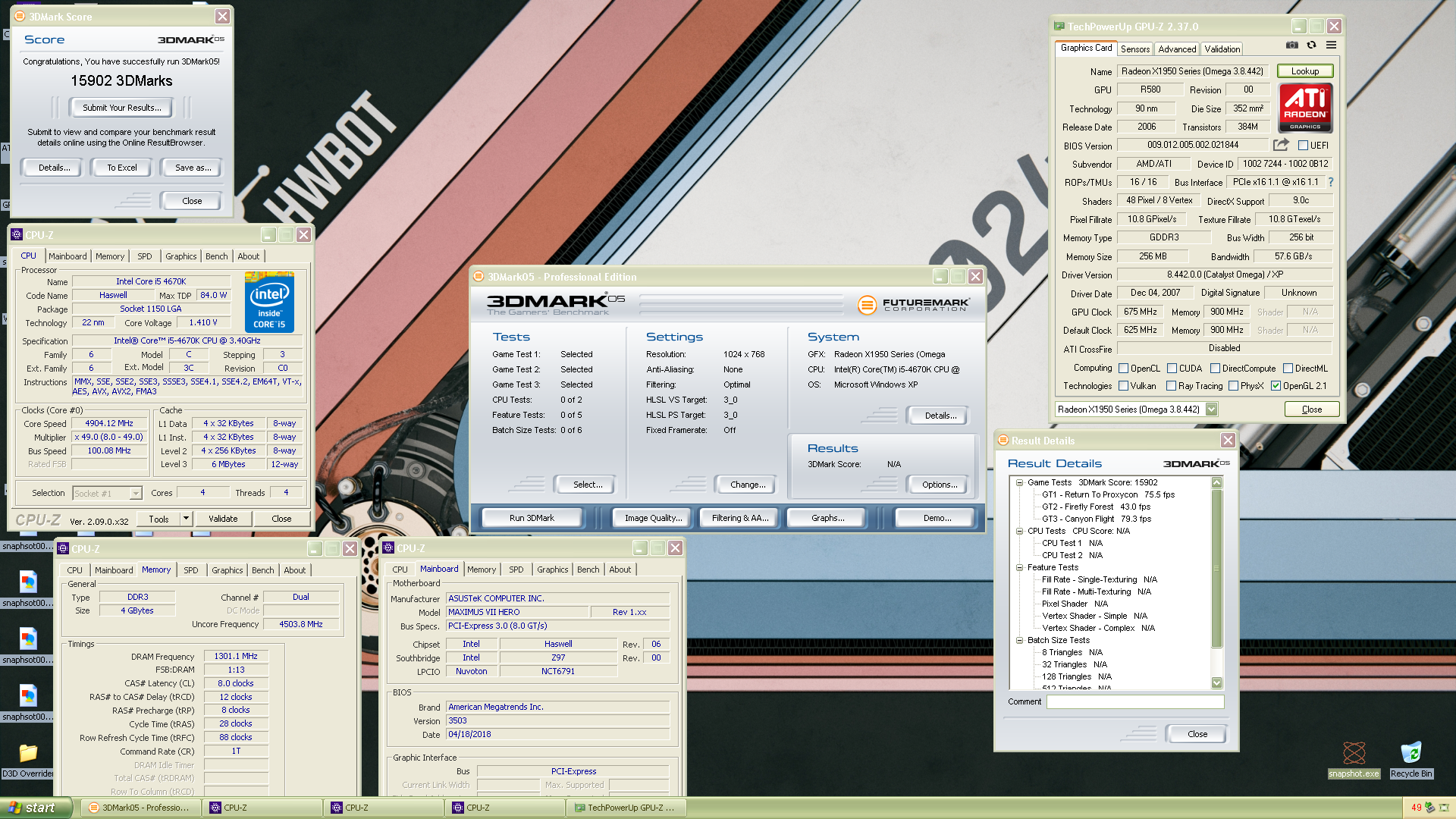The width and height of the screenshot is (1456, 819).
Task: Collapse the Game Tests tree node
Action: pos(1020,482)
